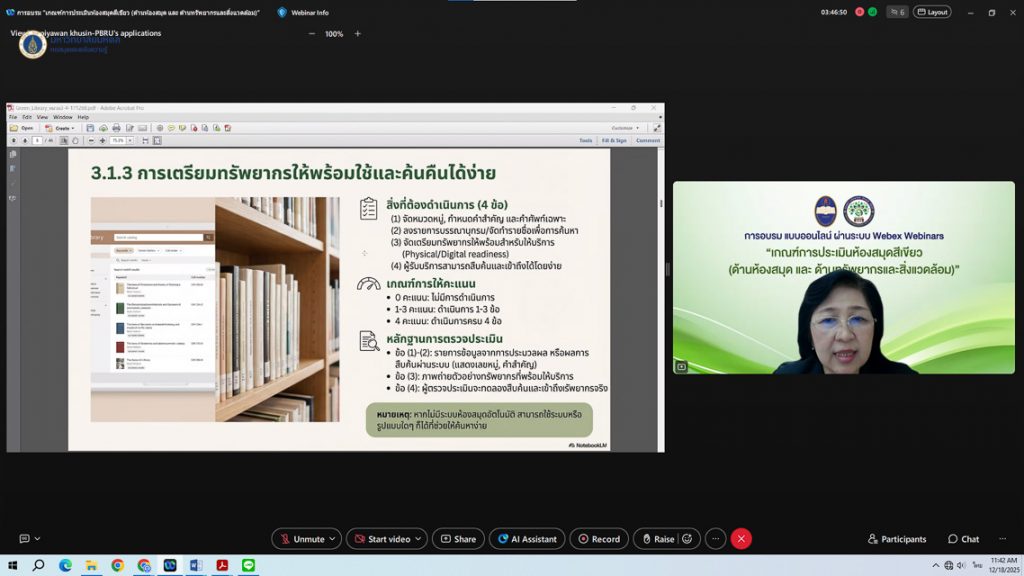The height and width of the screenshot is (576, 1024).
Task: Toggle Unmute microphone
Action: point(300,539)
